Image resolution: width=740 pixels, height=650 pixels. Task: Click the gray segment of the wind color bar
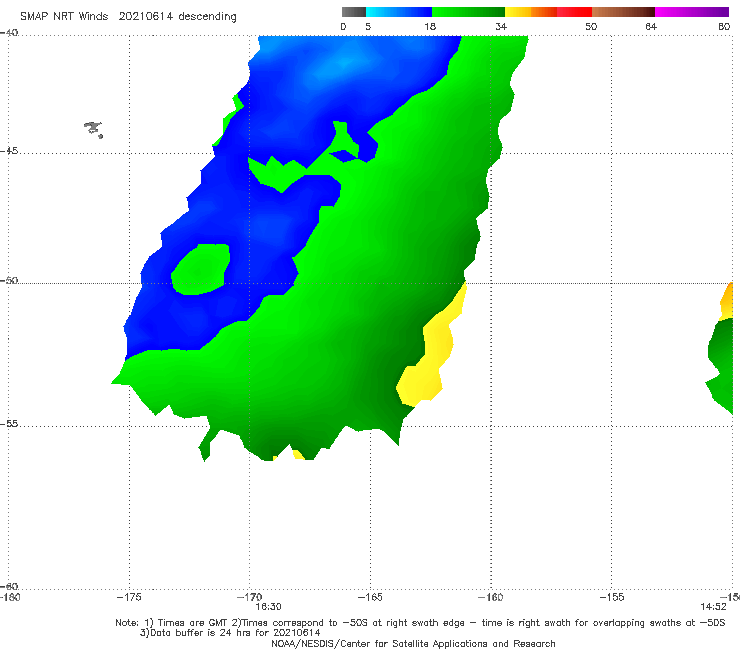click(353, 12)
